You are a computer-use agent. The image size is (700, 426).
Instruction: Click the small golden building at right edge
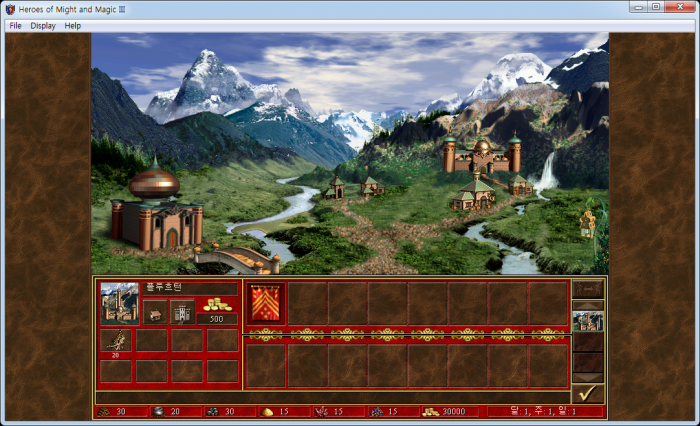point(588,222)
